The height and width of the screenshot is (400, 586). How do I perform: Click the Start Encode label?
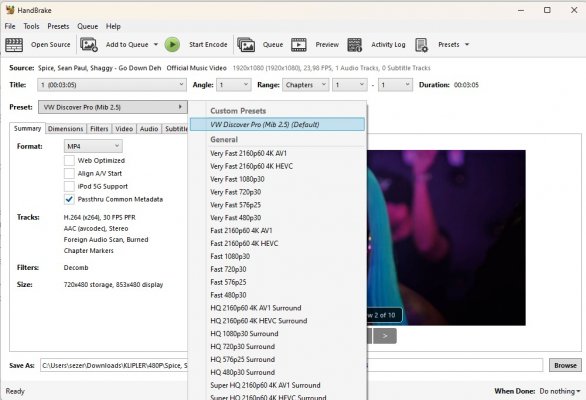(x=208, y=44)
